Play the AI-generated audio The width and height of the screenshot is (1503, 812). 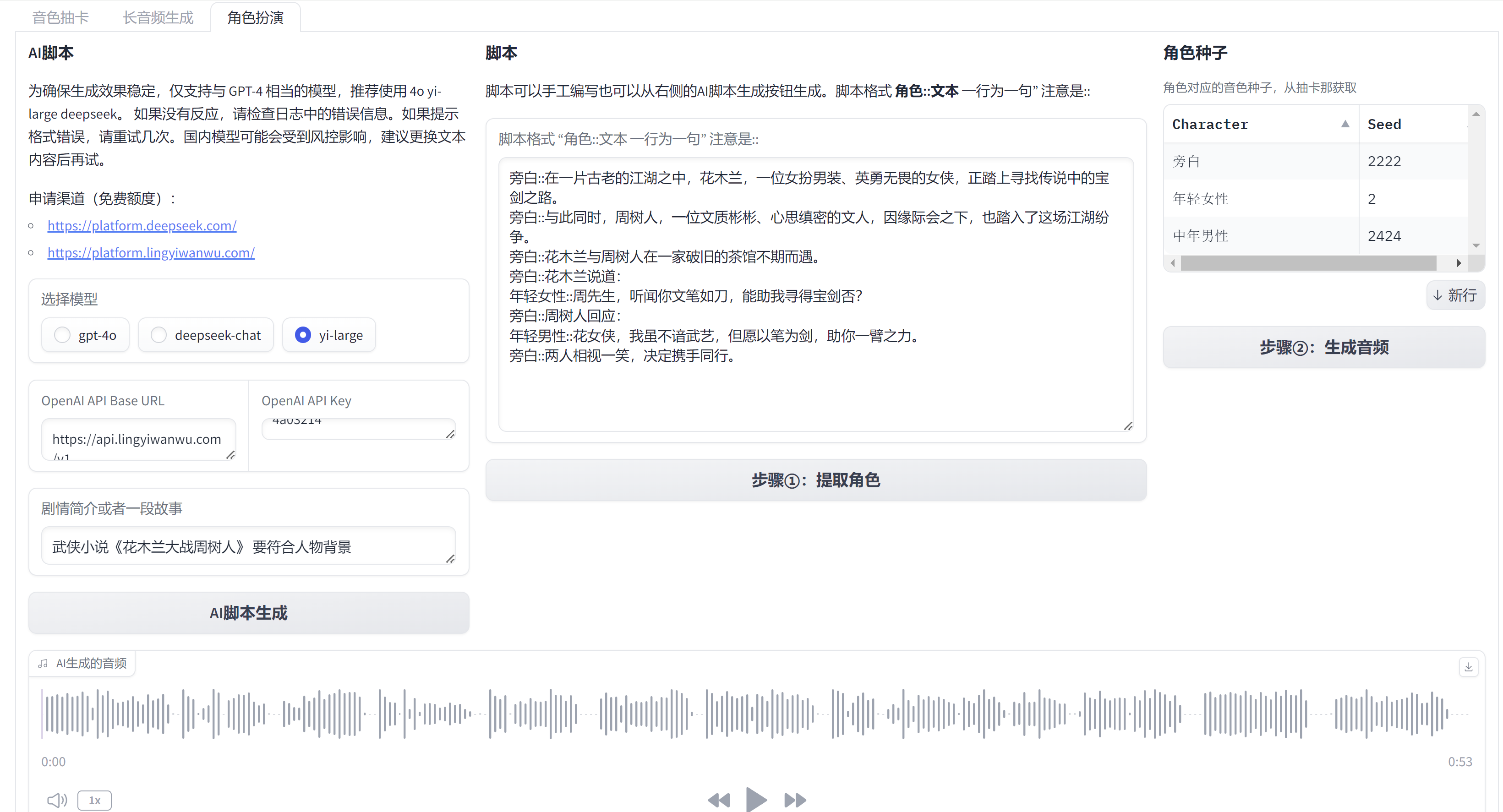(755, 800)
